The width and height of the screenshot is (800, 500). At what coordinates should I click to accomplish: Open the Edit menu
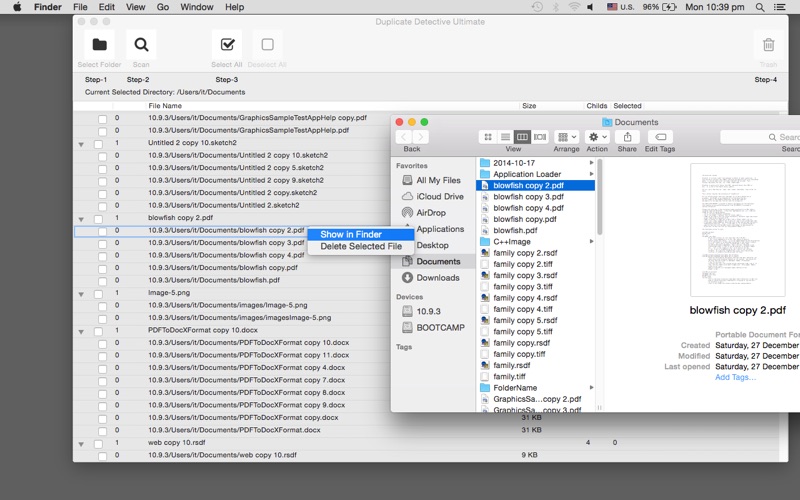coord(107,7)
